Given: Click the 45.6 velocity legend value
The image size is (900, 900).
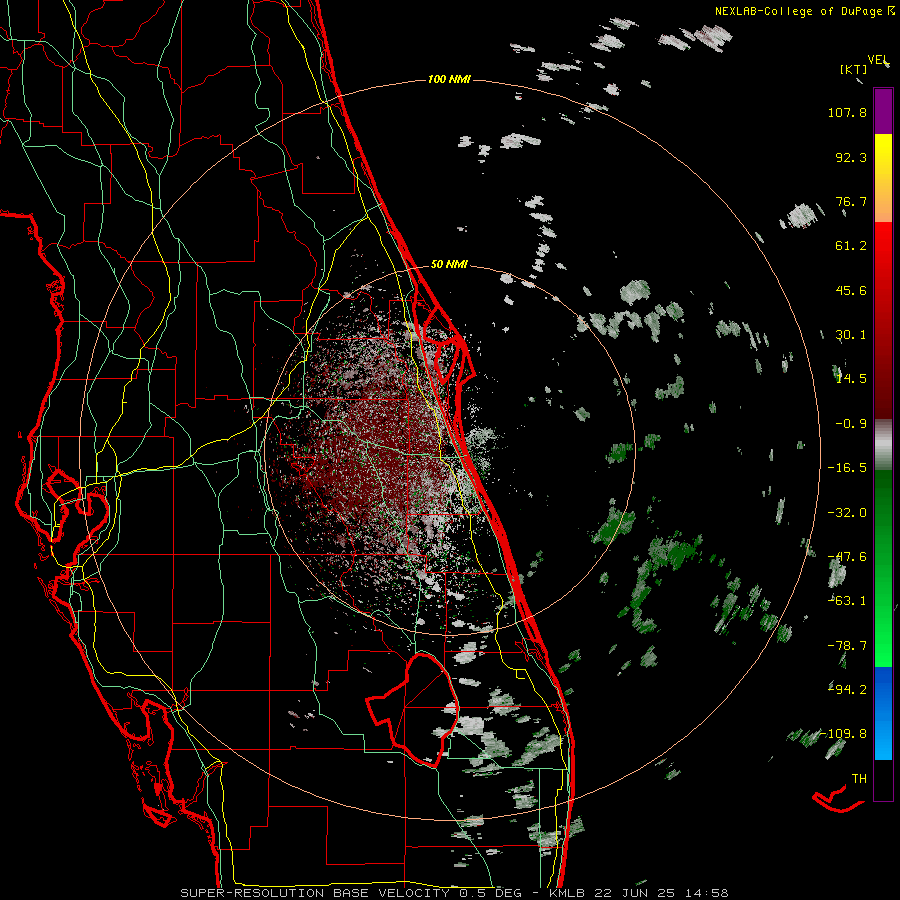Looking at the screenshot, I should (x=851, y=290).
